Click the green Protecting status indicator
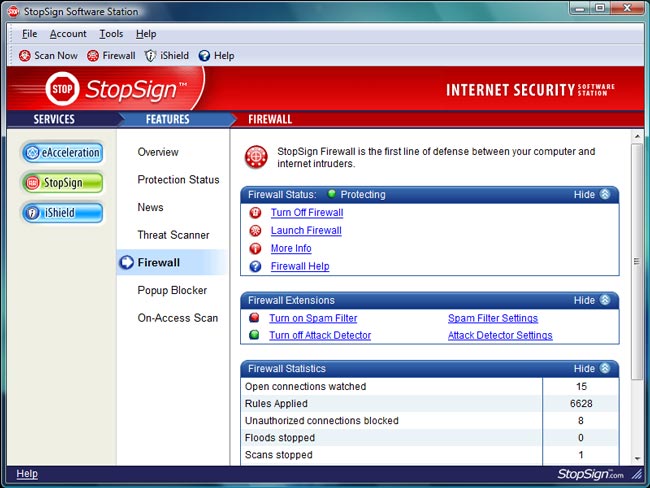This screenshot has height=488, width=650. click(x=332, y=194)
